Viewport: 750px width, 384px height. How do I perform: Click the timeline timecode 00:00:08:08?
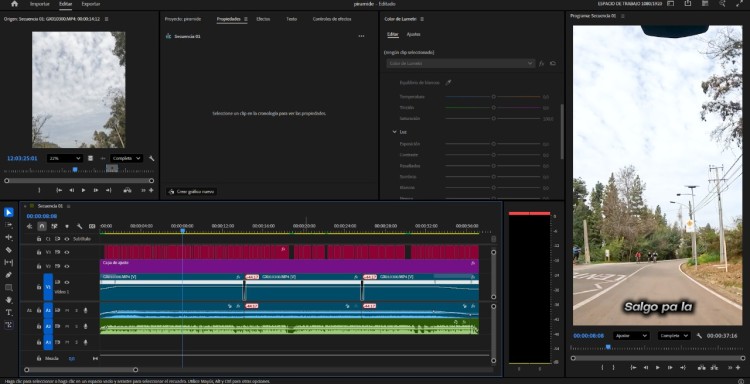[x=42, y=216]
